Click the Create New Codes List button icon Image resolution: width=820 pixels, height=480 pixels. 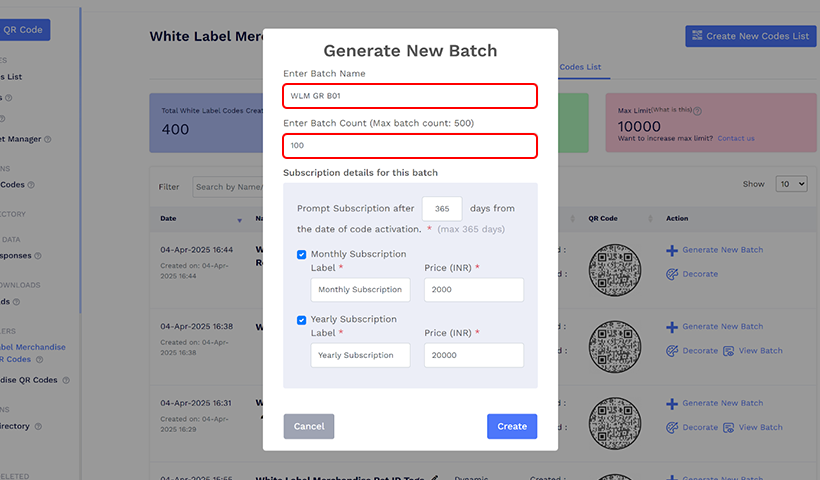coord(696,36)
